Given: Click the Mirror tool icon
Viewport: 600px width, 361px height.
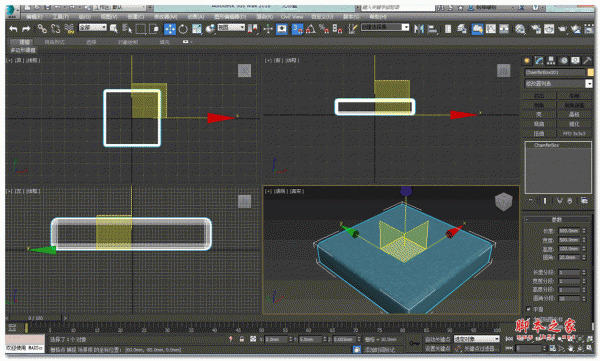Looking at the screenshot, I should coord(419,29).
